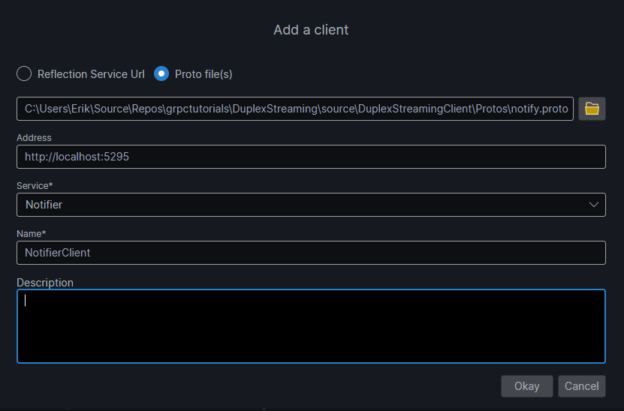Select the Proto file(s) radio button
Viewport: 624px width, 411px height.
click(161, 74)
